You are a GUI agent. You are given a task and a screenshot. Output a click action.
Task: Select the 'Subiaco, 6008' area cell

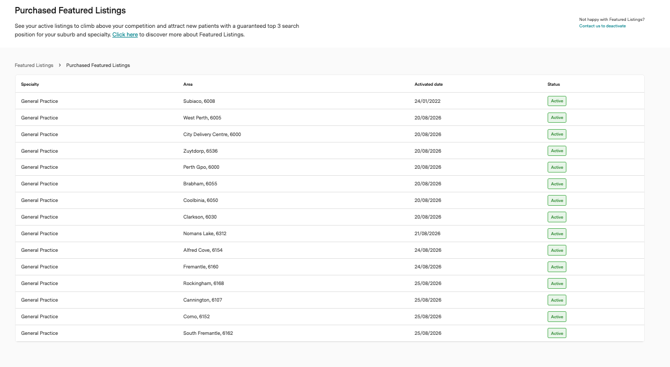point(199,101)
